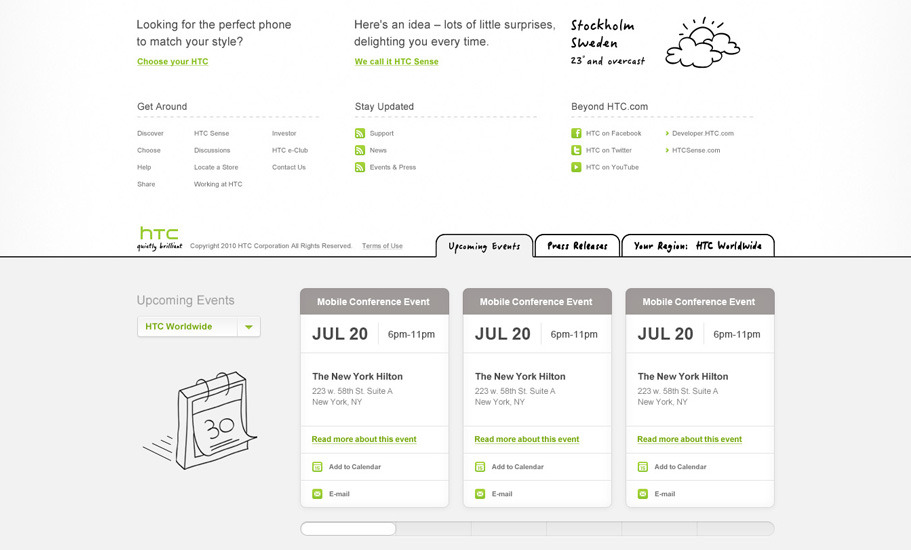Open HTCSense.com link
The height and width of the screenshot is (550, 911).
click(696, 150)
